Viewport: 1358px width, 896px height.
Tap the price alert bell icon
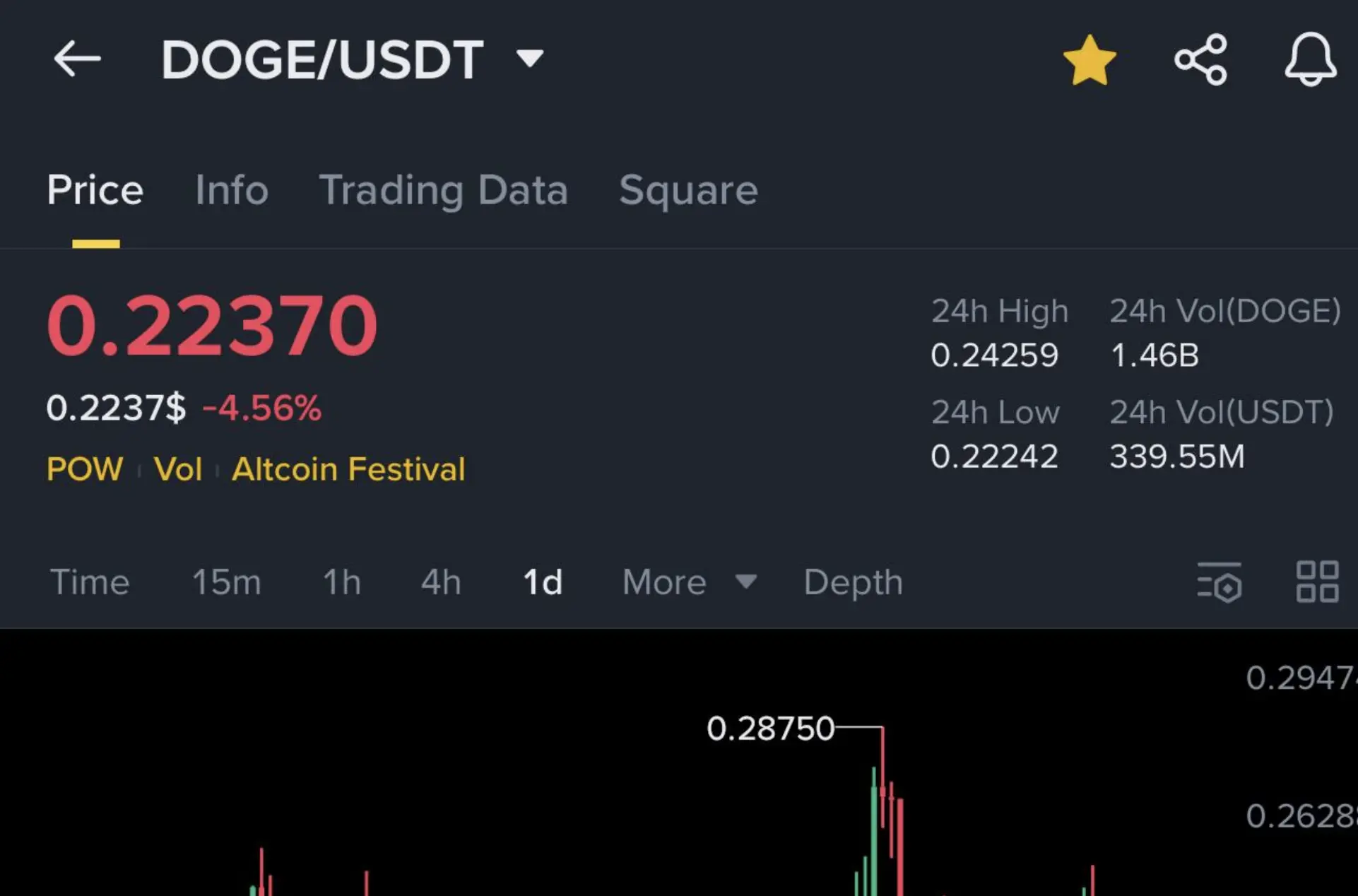(1310, 59)
